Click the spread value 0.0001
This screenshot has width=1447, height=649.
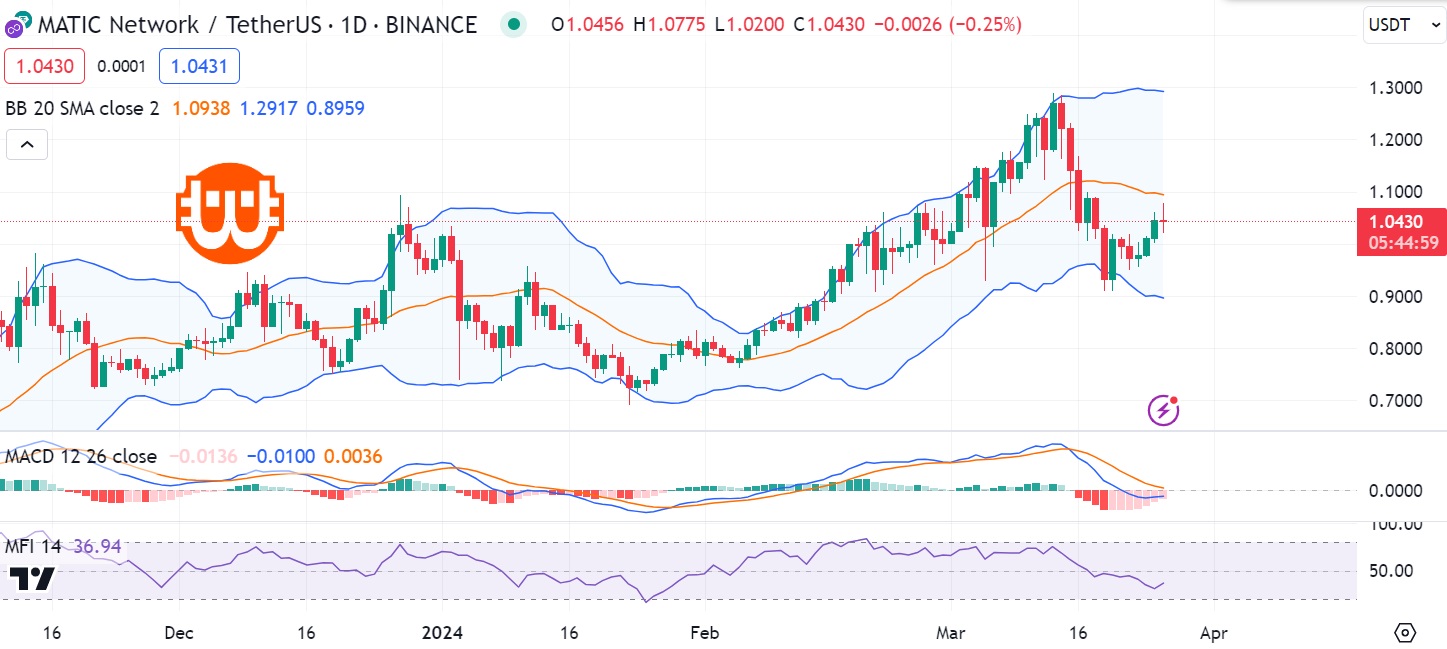122,67
